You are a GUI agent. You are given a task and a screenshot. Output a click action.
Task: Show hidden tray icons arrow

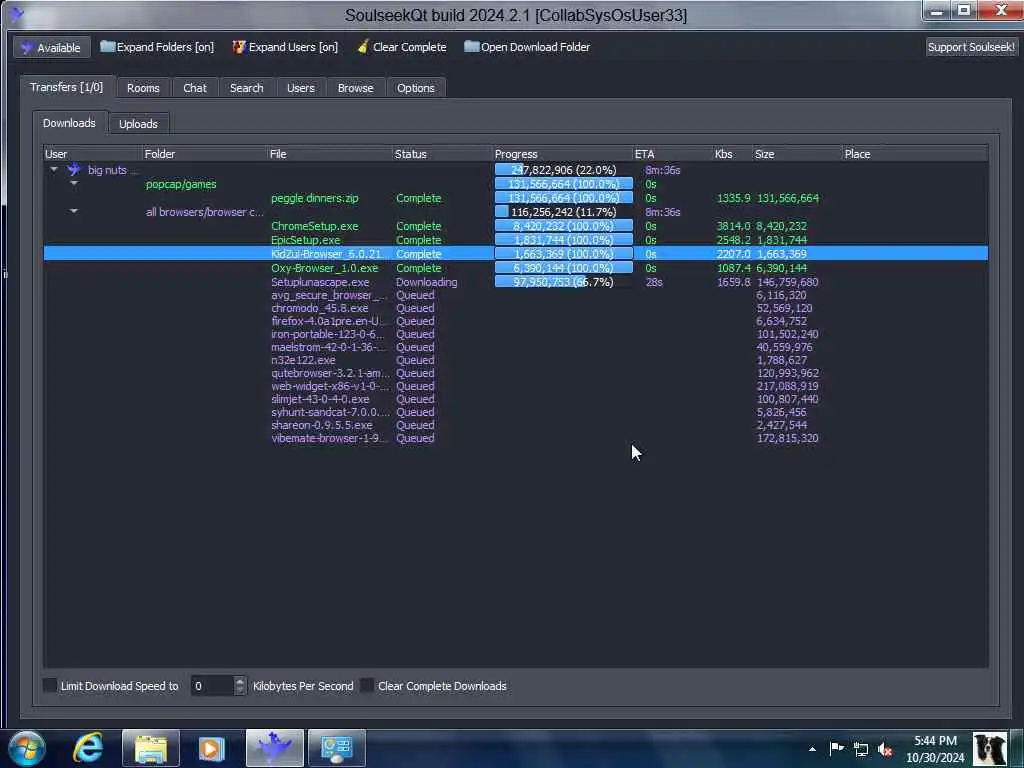coord(812,749)
